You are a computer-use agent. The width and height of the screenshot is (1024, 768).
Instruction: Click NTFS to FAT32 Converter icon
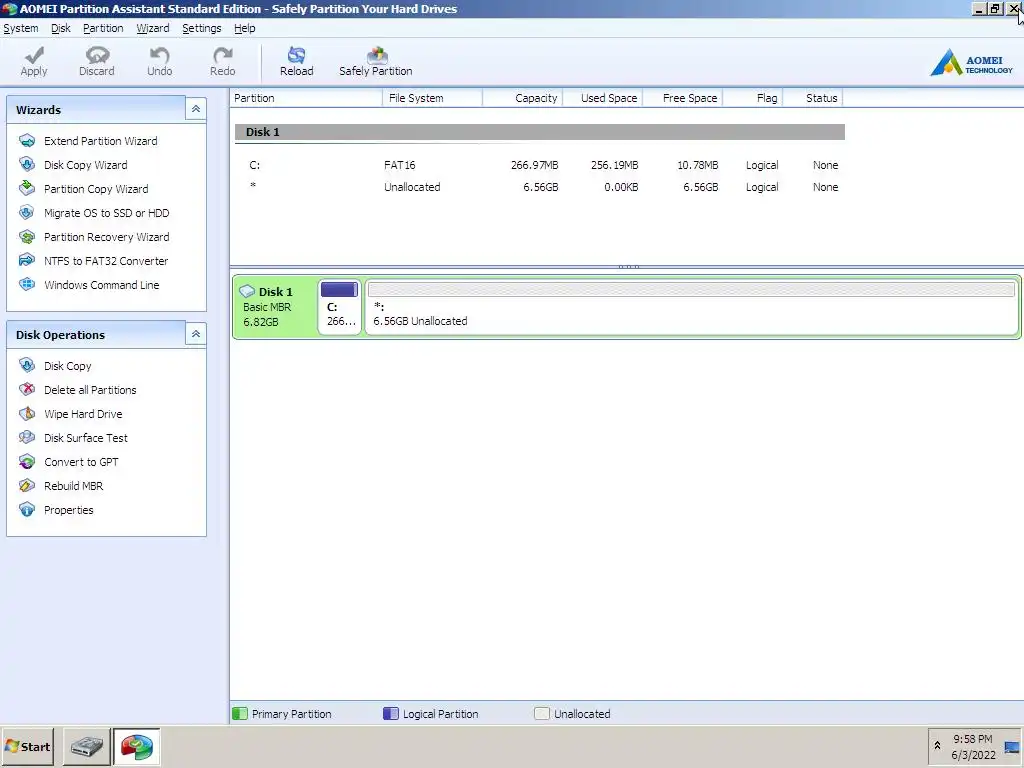coord(27,260)
